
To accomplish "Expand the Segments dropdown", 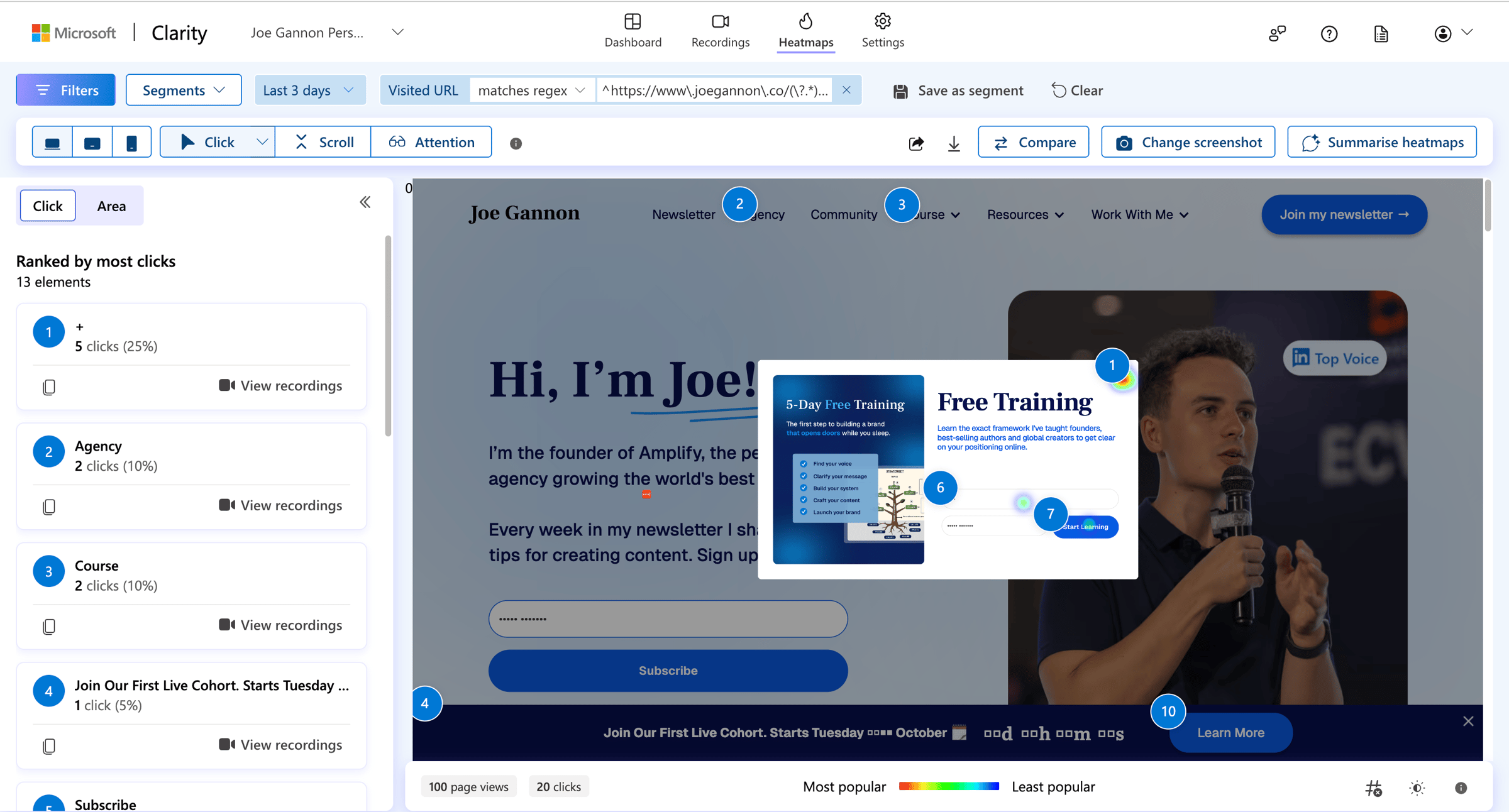I will (184, 90).
